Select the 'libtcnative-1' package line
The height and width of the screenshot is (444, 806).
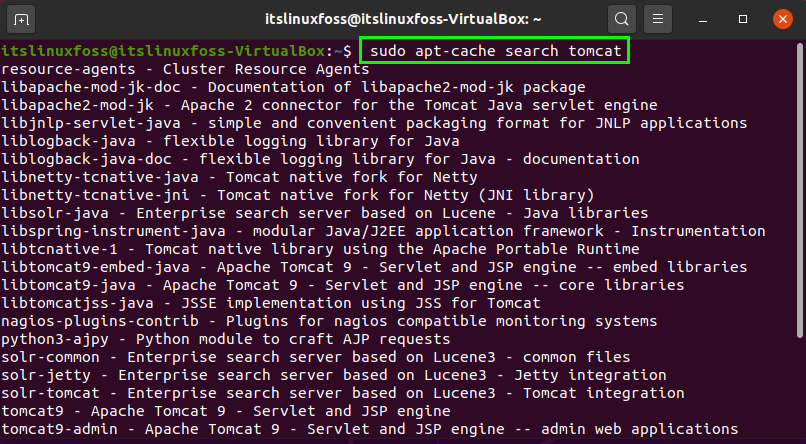tap(320, 249)
